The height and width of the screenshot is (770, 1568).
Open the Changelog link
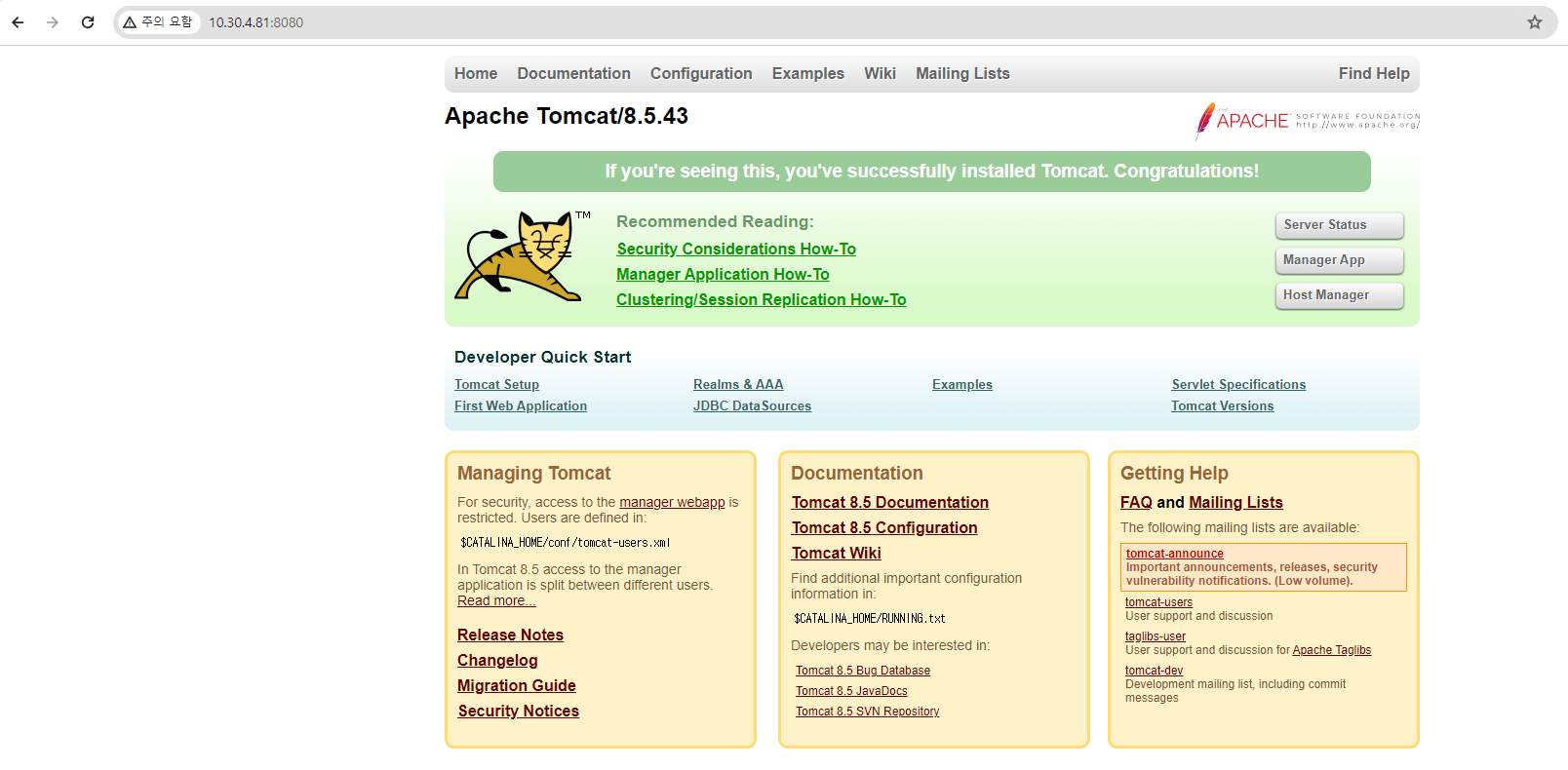point(497,661)
